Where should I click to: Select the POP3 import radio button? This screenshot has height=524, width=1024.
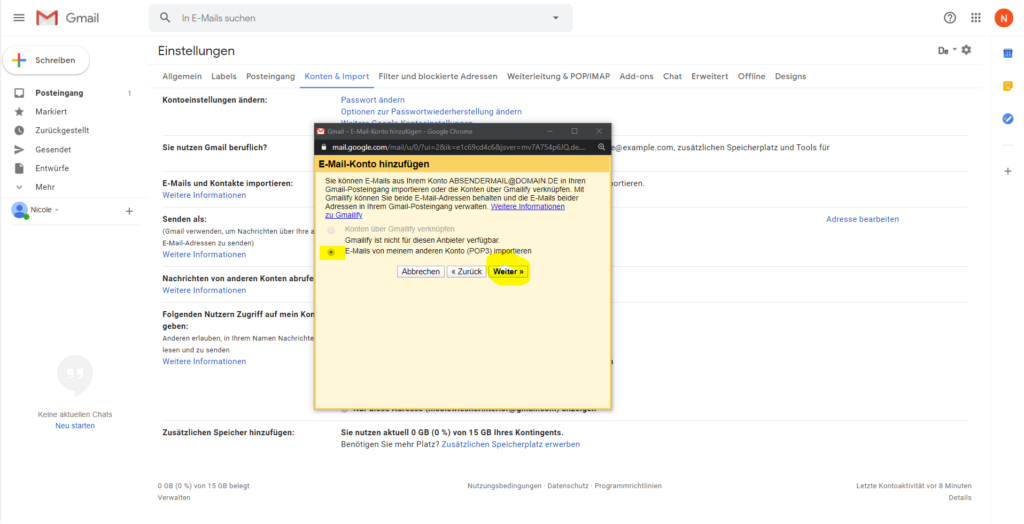pos(331,252)
